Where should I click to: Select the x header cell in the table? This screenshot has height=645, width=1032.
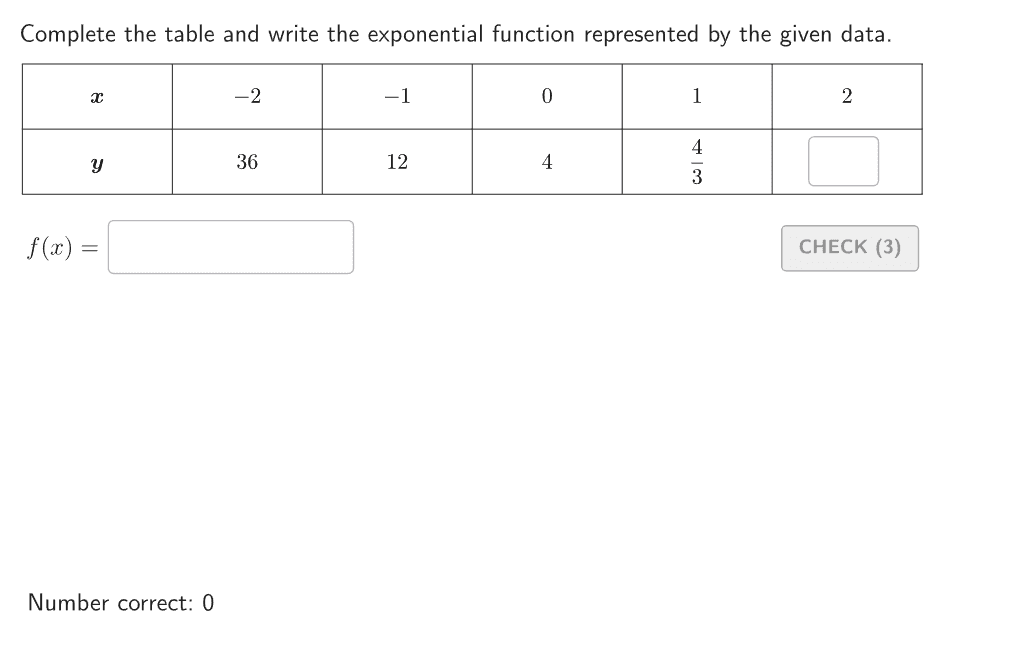[97, 97]
